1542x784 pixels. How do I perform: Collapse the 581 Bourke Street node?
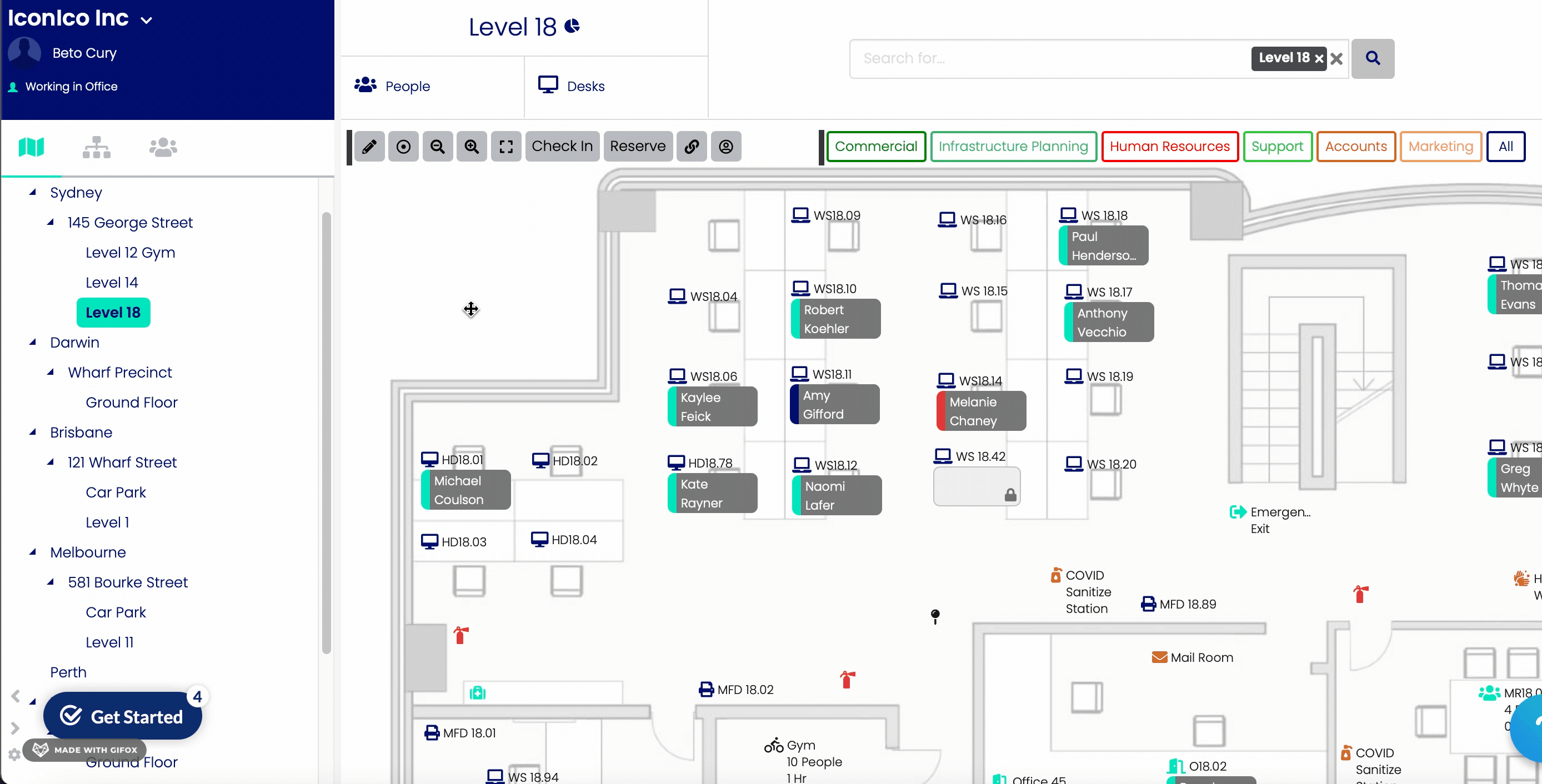coord(51,582)
